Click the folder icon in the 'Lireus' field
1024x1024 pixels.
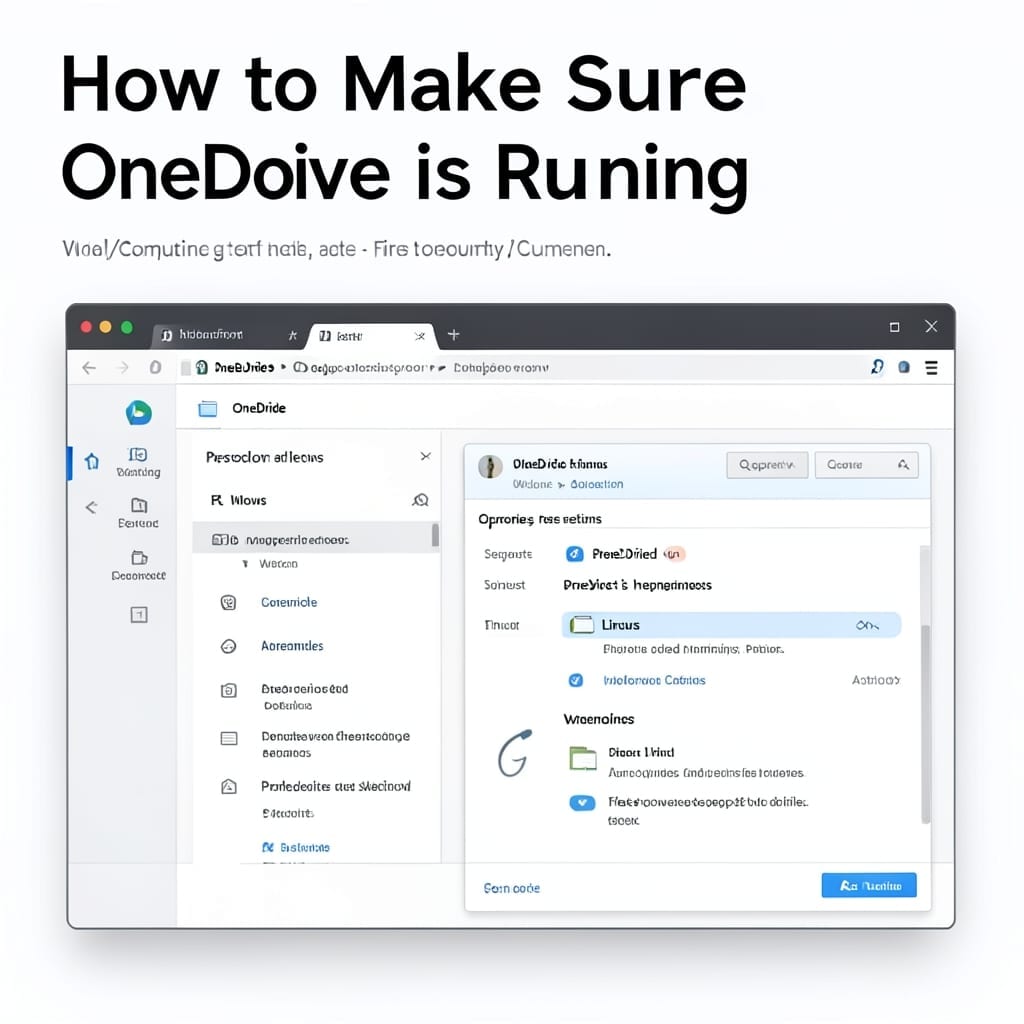pyautogui.click(x=581, y=625)
